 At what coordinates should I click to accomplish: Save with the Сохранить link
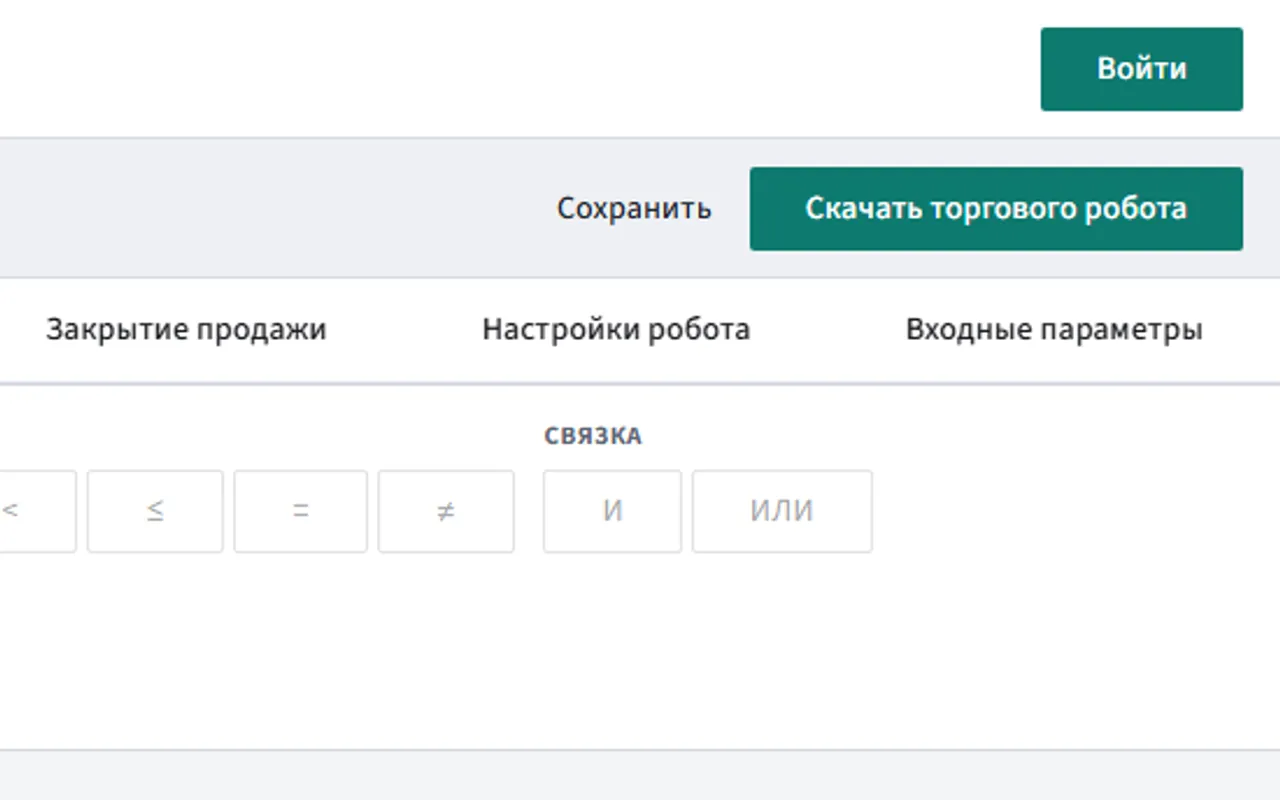point(634,209)
